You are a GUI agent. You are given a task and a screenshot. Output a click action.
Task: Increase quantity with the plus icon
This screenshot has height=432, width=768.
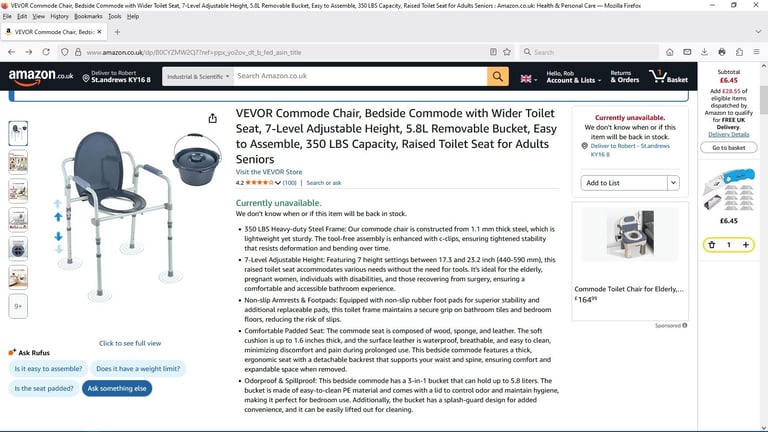[745, 244]
